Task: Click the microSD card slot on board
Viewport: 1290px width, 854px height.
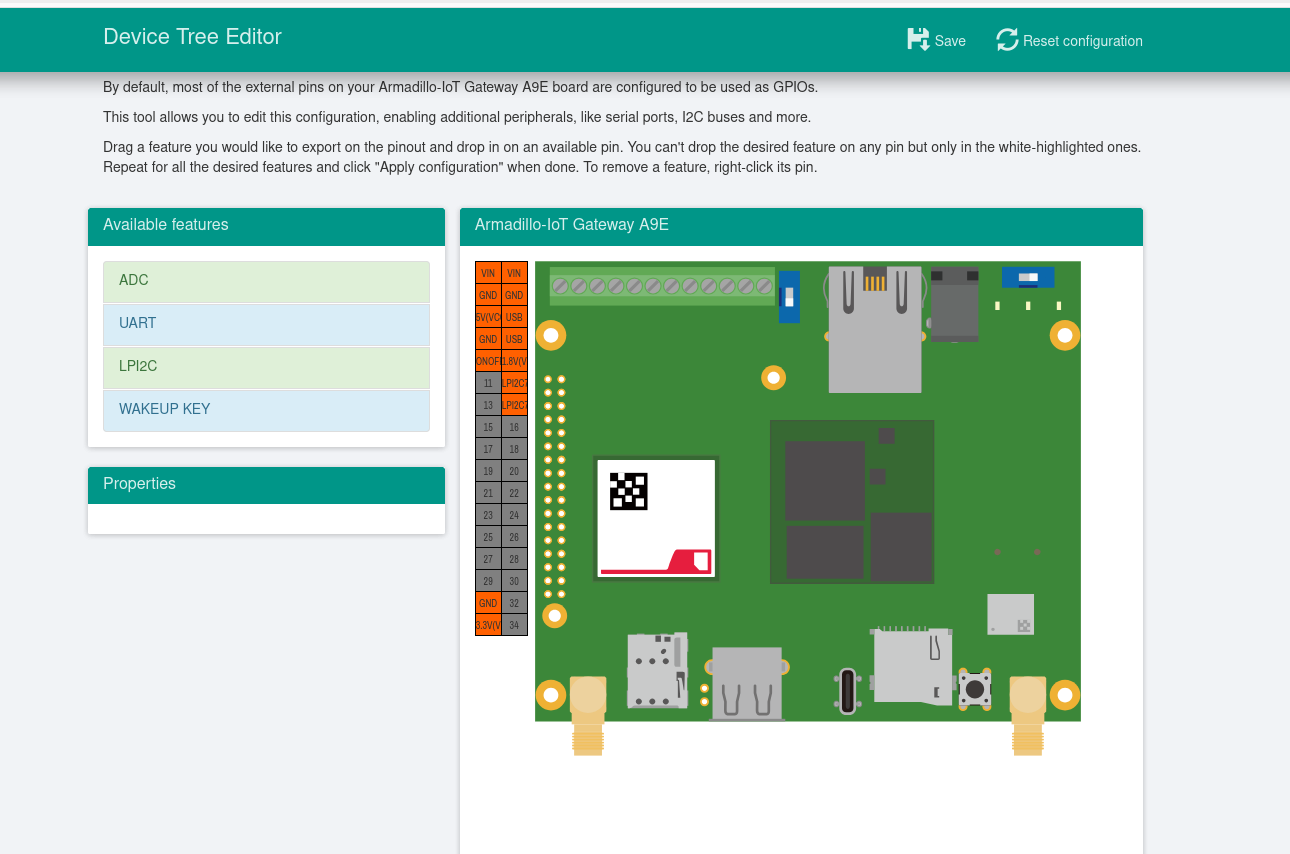Action: [911, 666]
